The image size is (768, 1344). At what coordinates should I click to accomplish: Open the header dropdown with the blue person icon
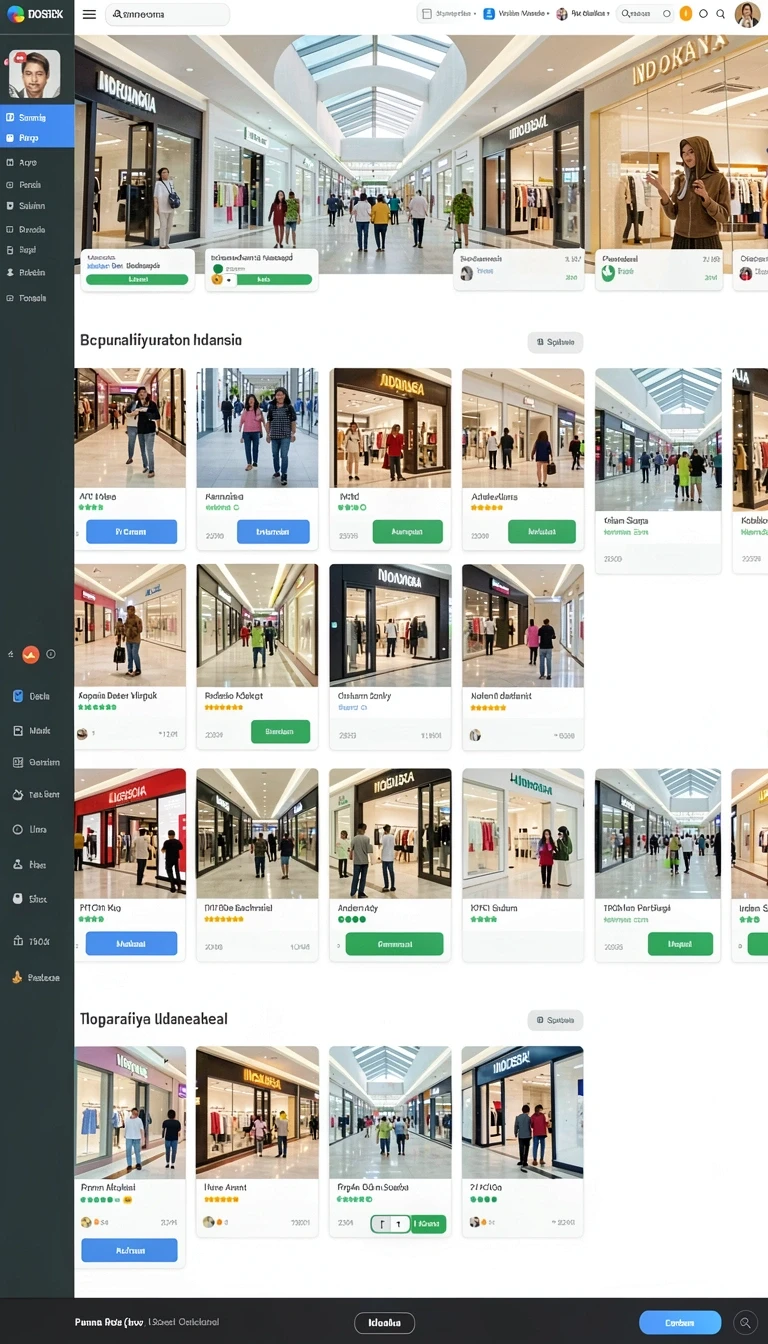pyautogui.click(x=516, y=14)
